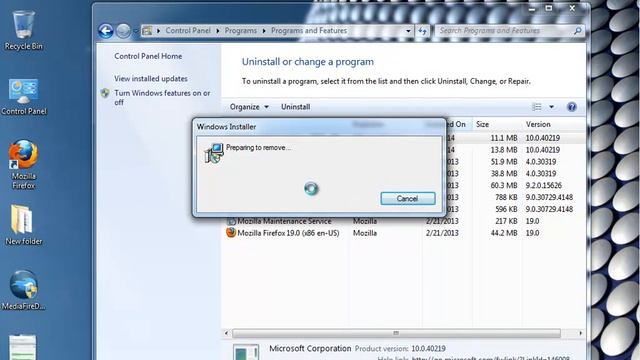Click the Uninstall toolbar button
Viewport: 640px width, 360px height.
[x=296, y=107]
